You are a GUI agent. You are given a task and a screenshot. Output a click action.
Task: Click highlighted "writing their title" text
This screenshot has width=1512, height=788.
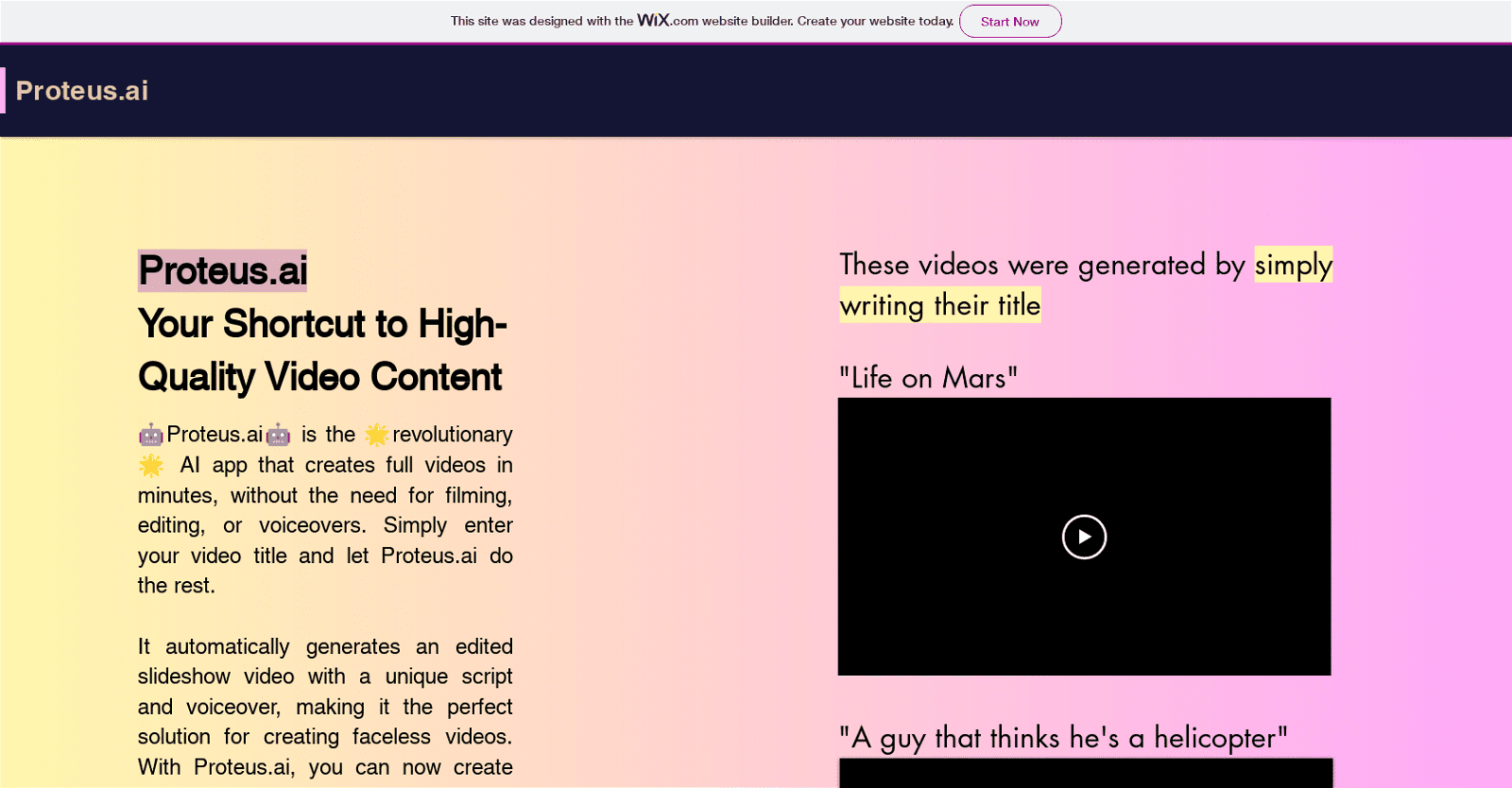point(940,306)
